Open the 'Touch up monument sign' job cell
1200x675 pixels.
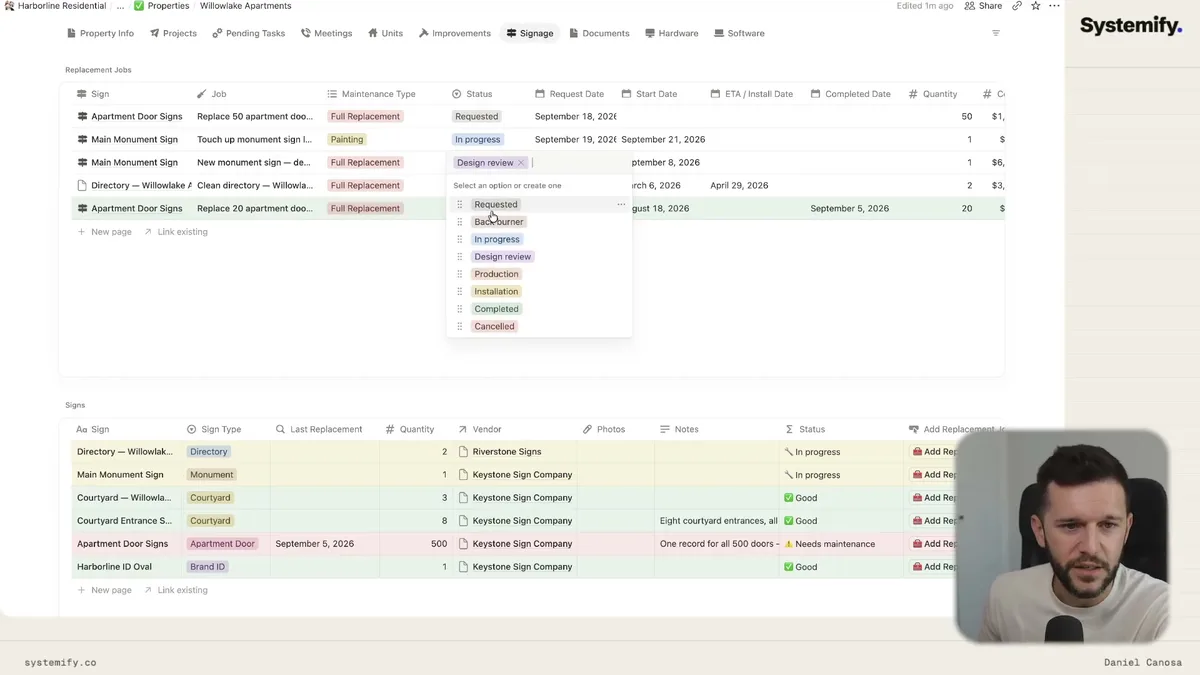tap(257, 140)
